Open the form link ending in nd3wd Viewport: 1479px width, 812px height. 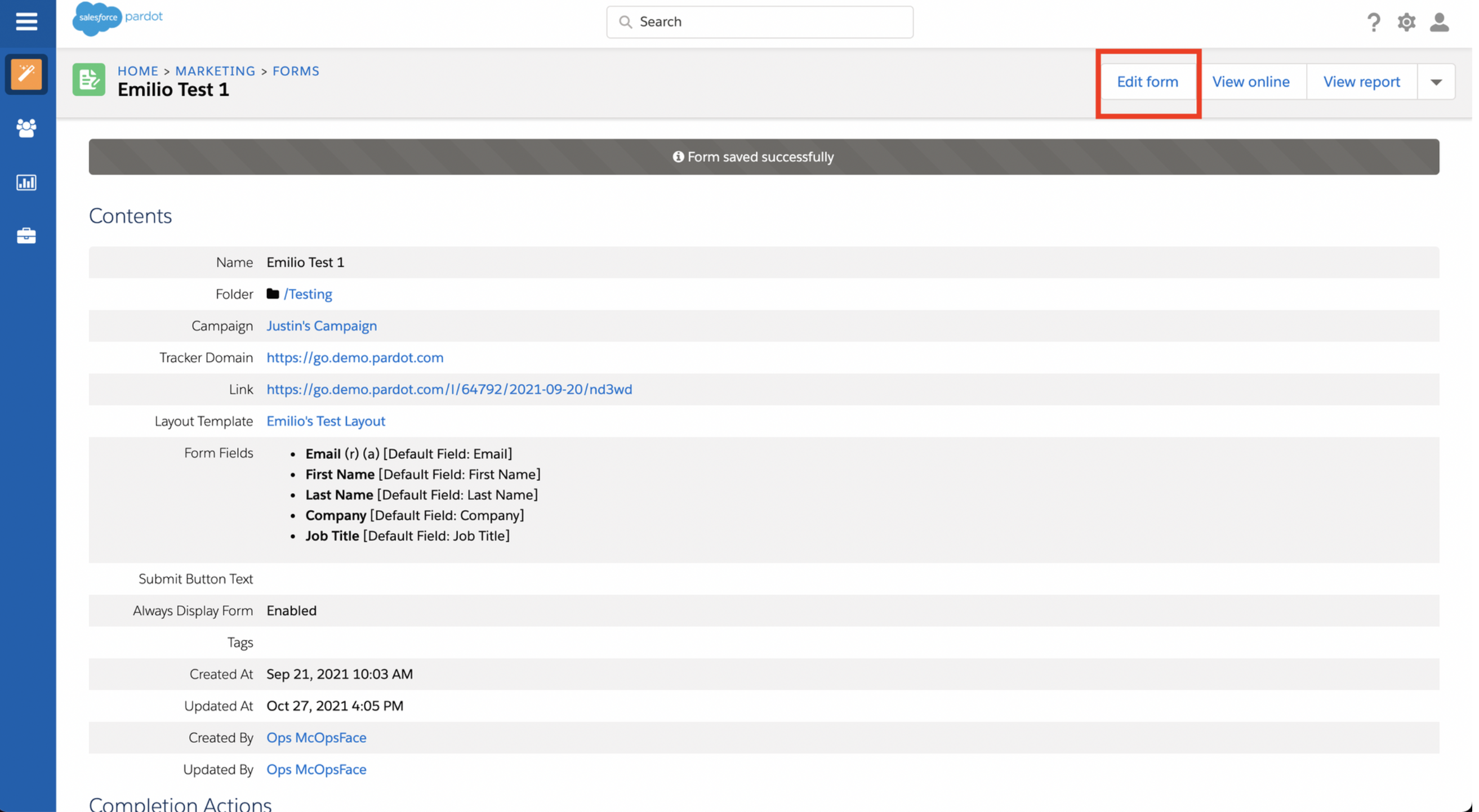pyautogui.click(x=449, y=389)
